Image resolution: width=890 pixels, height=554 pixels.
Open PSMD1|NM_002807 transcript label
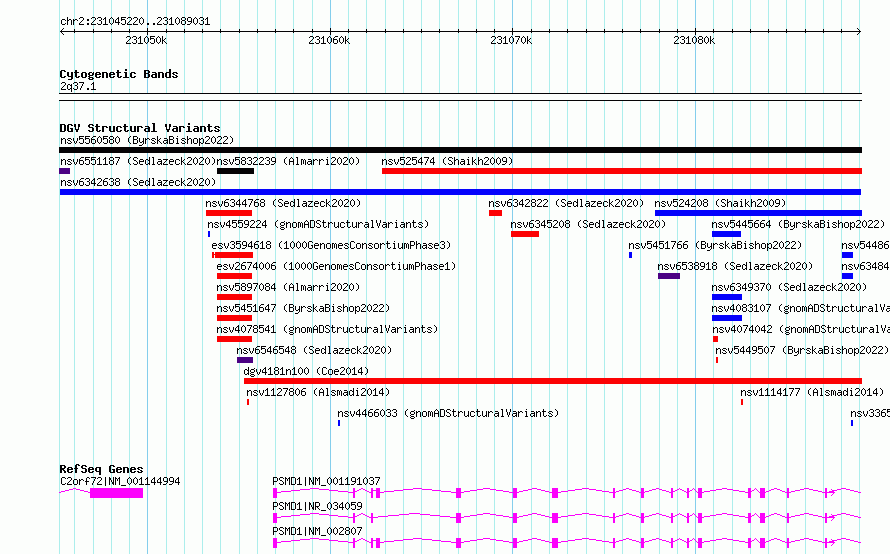pyautogui.click(x=317, y=531)
